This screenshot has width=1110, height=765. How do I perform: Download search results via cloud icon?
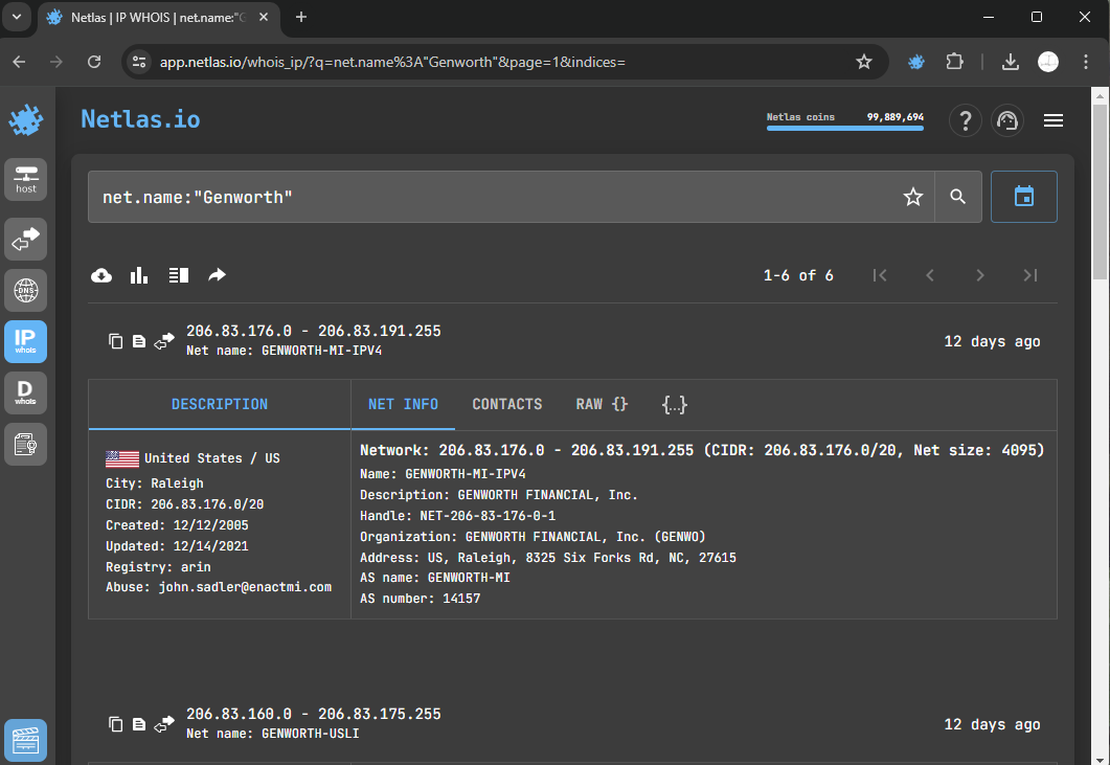click(x=101, y=275)
